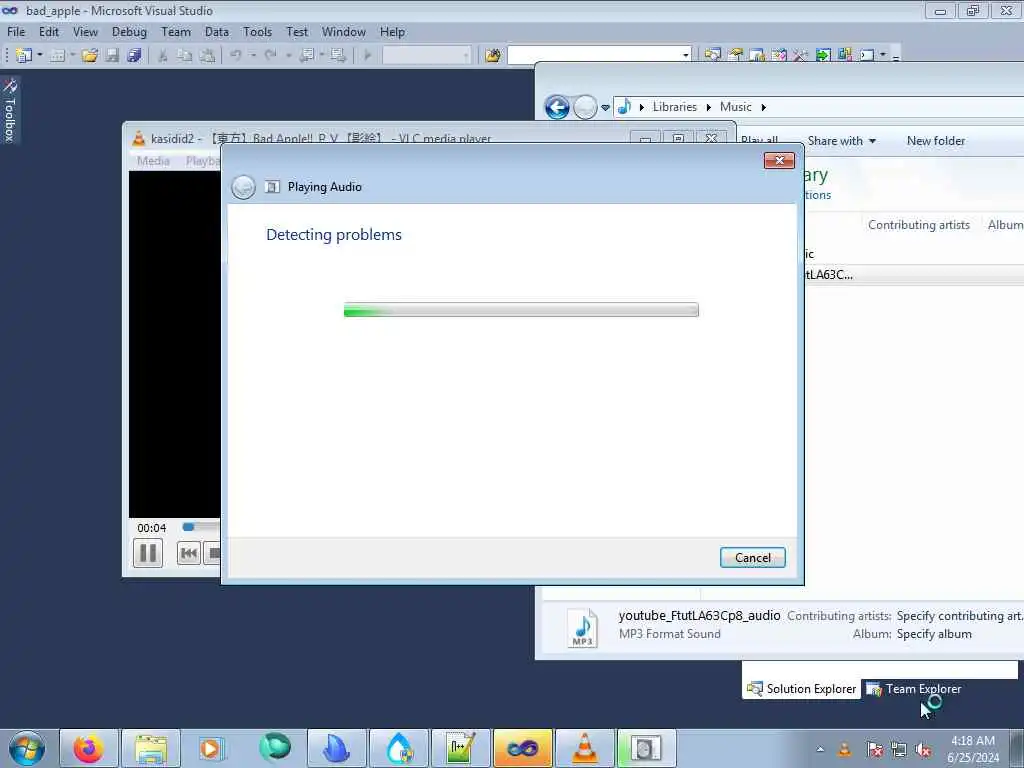This screenshot has height=768, width=1024.
Task: Click the muted volume speaker tray icon
Action: point(923,750)
